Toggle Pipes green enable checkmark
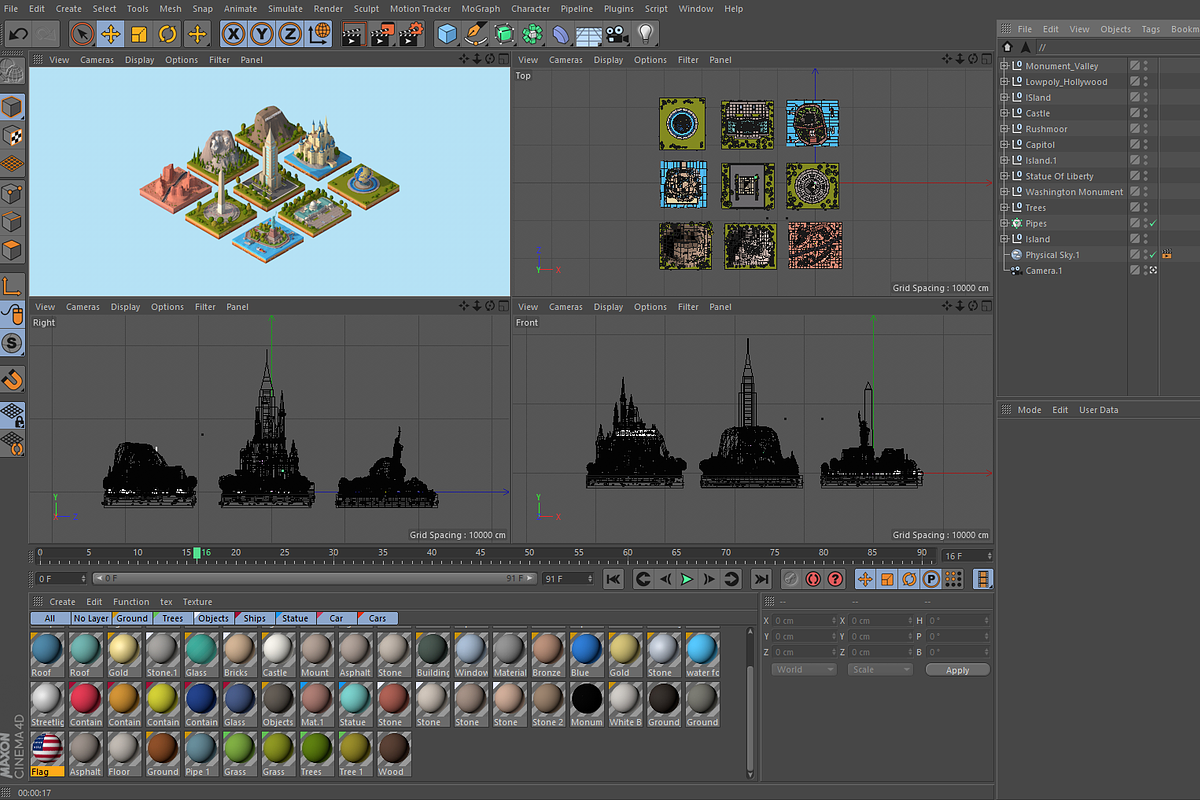 pyautogui.click(x=1153, y=223)
